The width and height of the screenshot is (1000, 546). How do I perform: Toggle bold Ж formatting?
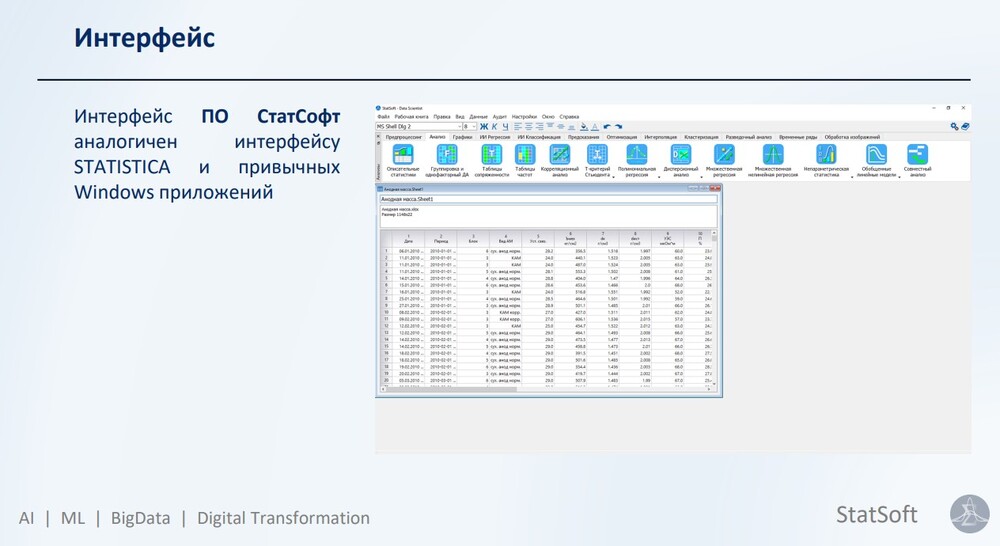(484, 127)
